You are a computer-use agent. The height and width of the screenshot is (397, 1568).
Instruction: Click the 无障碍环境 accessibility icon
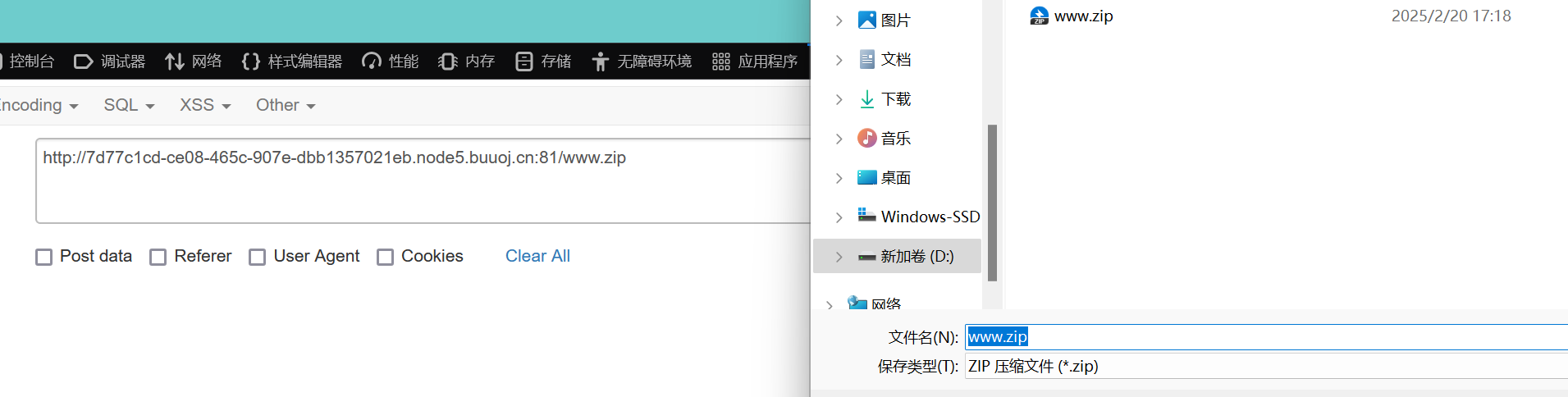point(601,62)
